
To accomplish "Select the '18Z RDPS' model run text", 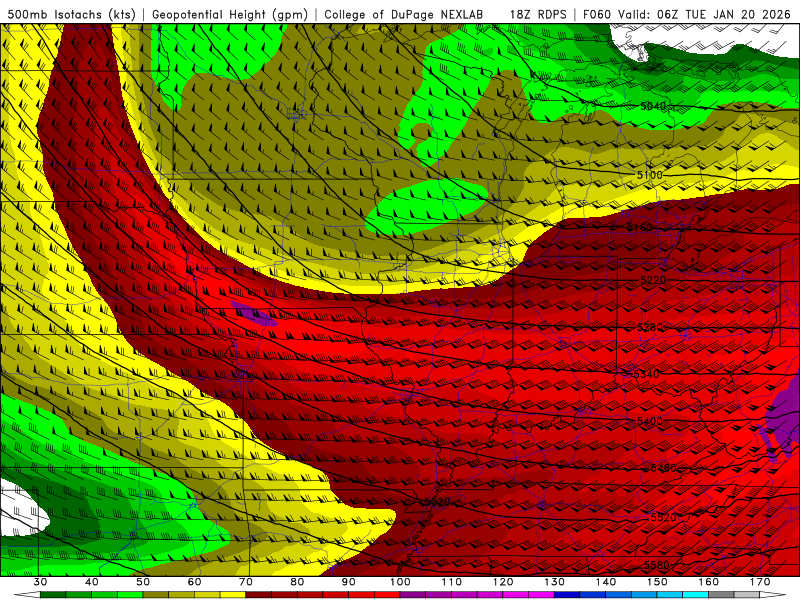I will coord(538,14).
